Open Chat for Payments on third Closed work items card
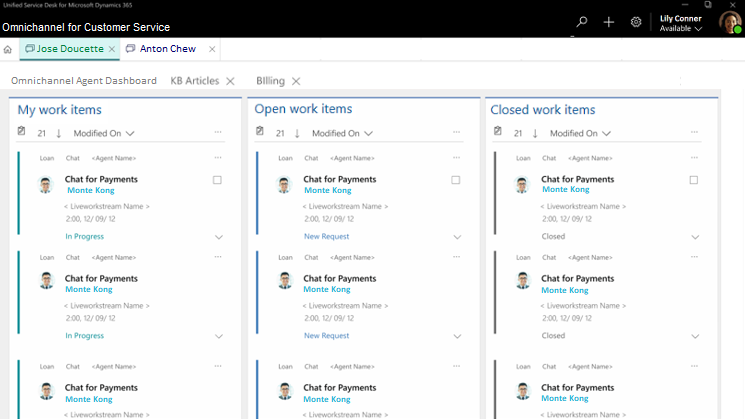Viewport: 745px width, 419px height. coord(578,388)
